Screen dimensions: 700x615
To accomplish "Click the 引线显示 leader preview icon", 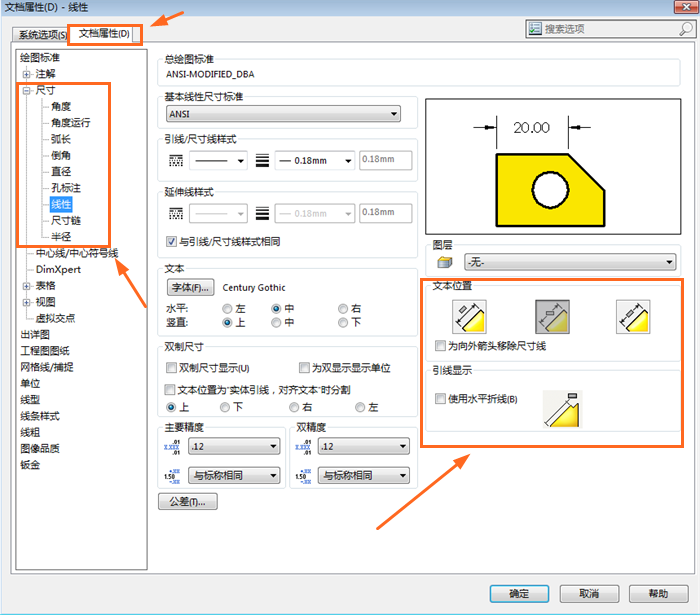I will (561, 408).
